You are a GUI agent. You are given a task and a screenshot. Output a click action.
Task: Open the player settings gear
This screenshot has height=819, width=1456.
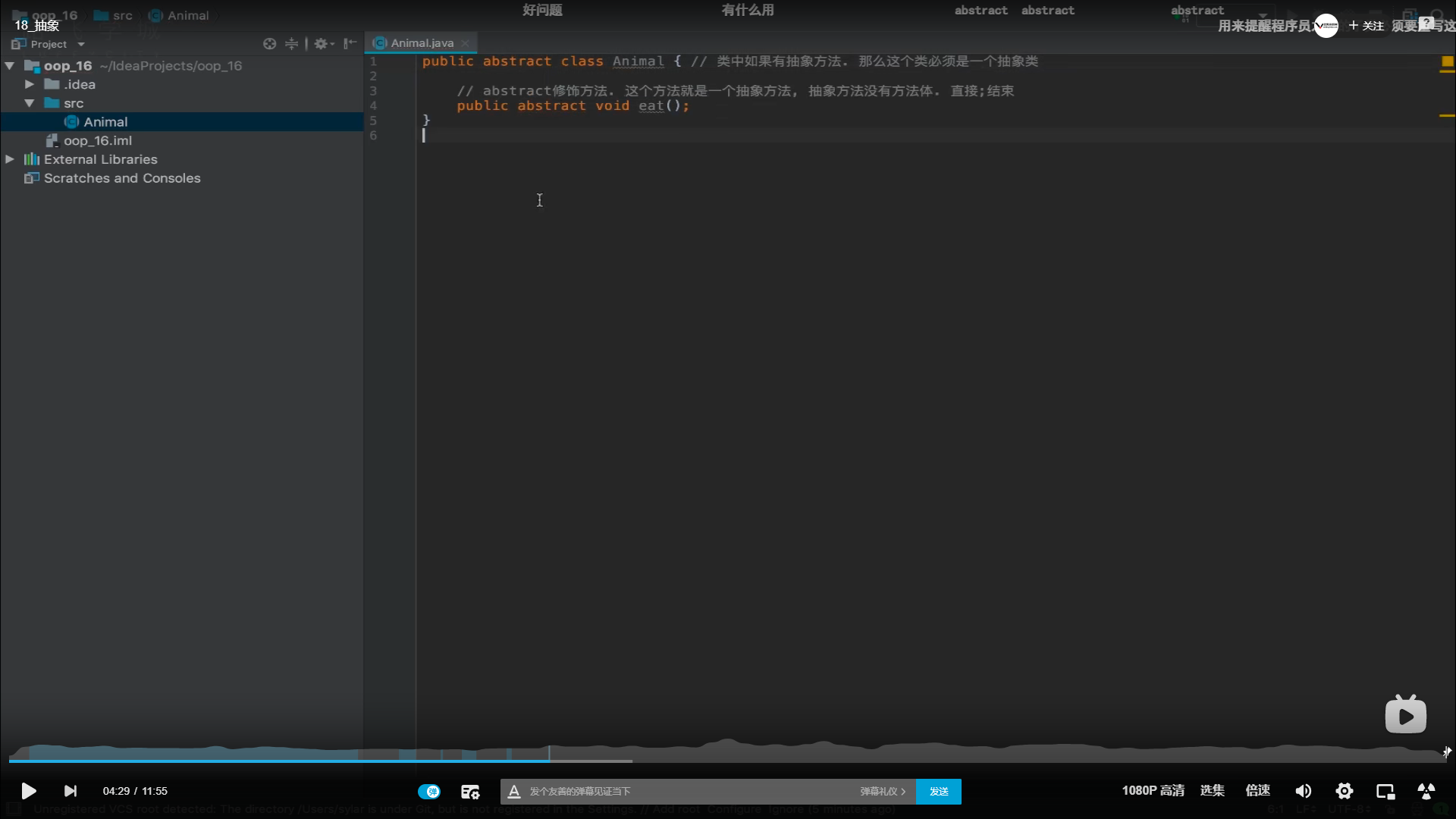[1345, 791]
